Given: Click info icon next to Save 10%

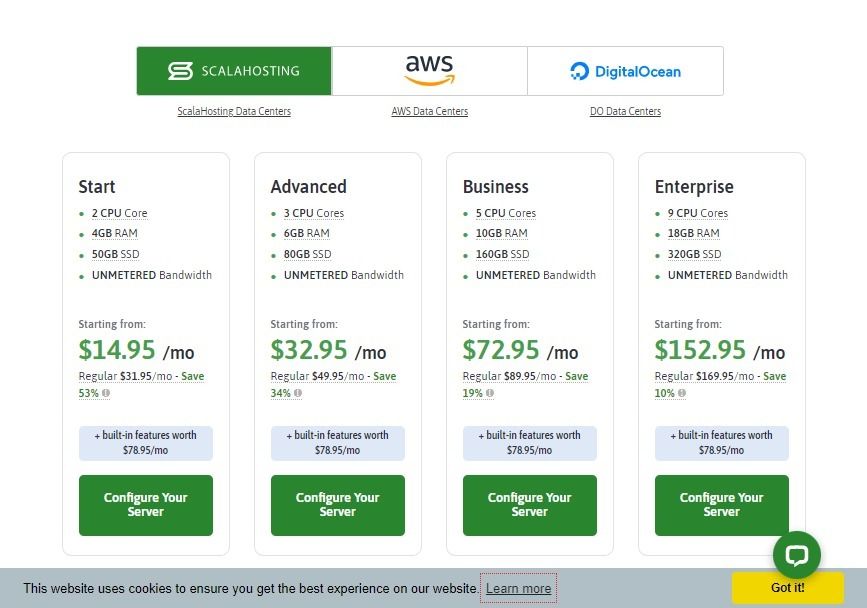Looking at the screenshot, I should tap(682, 393).
